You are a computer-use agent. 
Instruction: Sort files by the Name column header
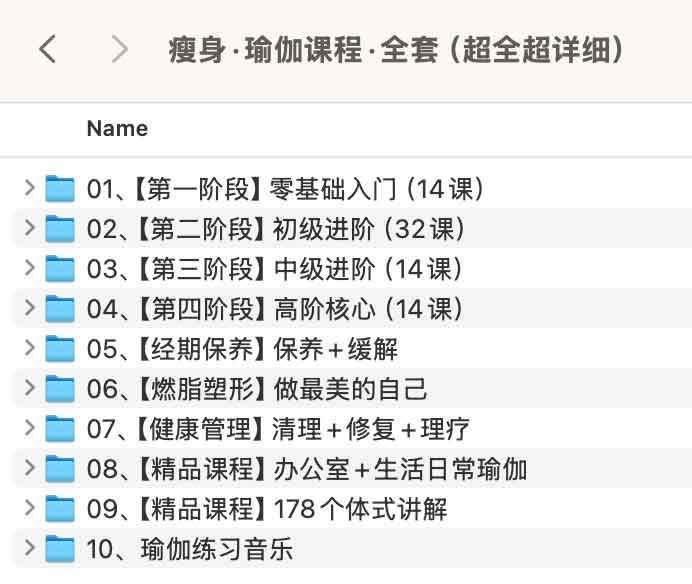point(117,129)
